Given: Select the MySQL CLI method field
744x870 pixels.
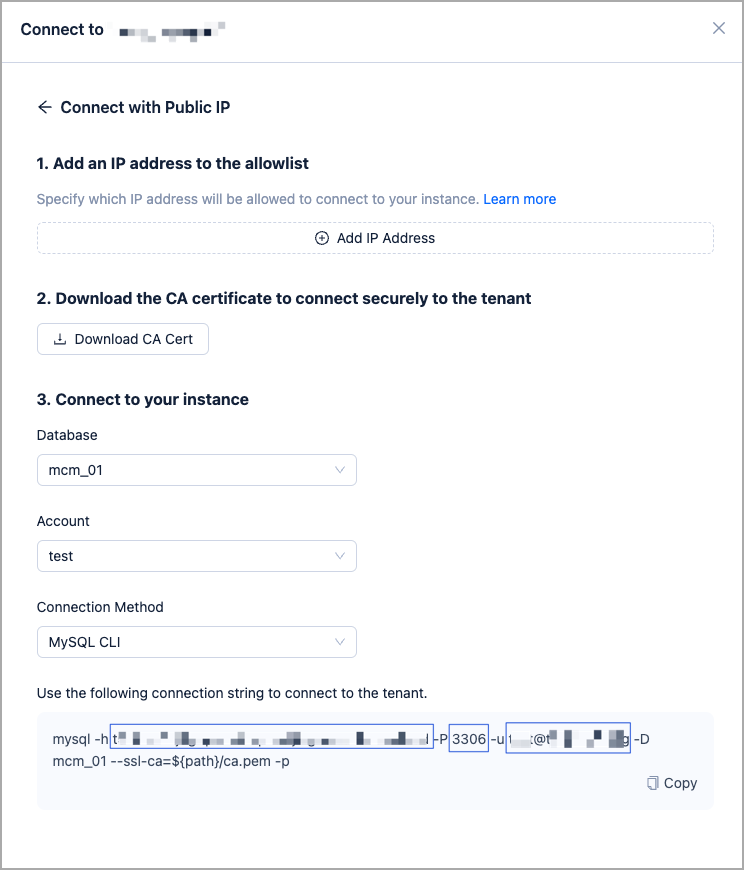Looking at the screenshot, I should pos(180,642).
